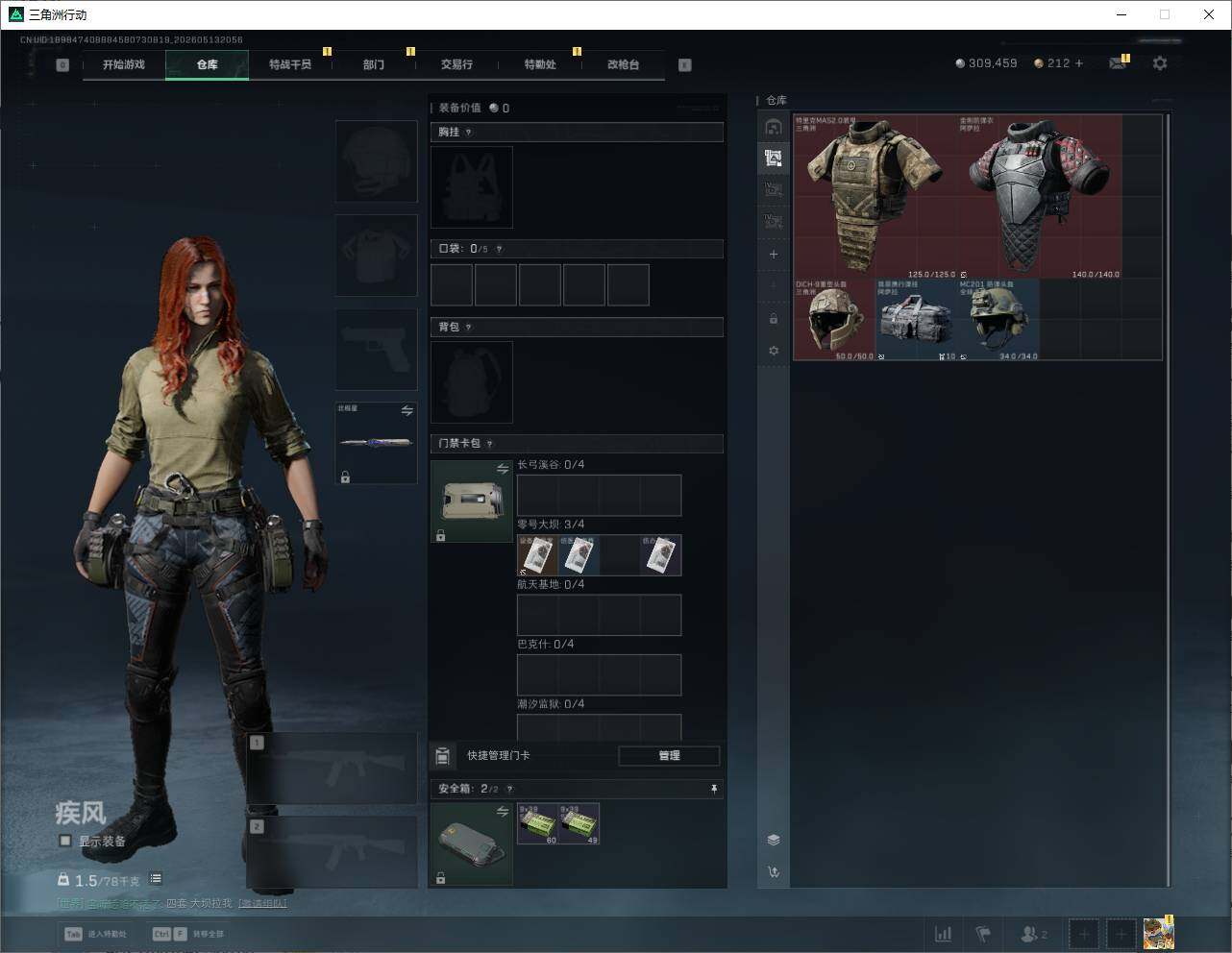The width and height of the screenshot is (1232, 953).
Task: Open the warehouse sidebar gear settings
Action: [774, 351]
